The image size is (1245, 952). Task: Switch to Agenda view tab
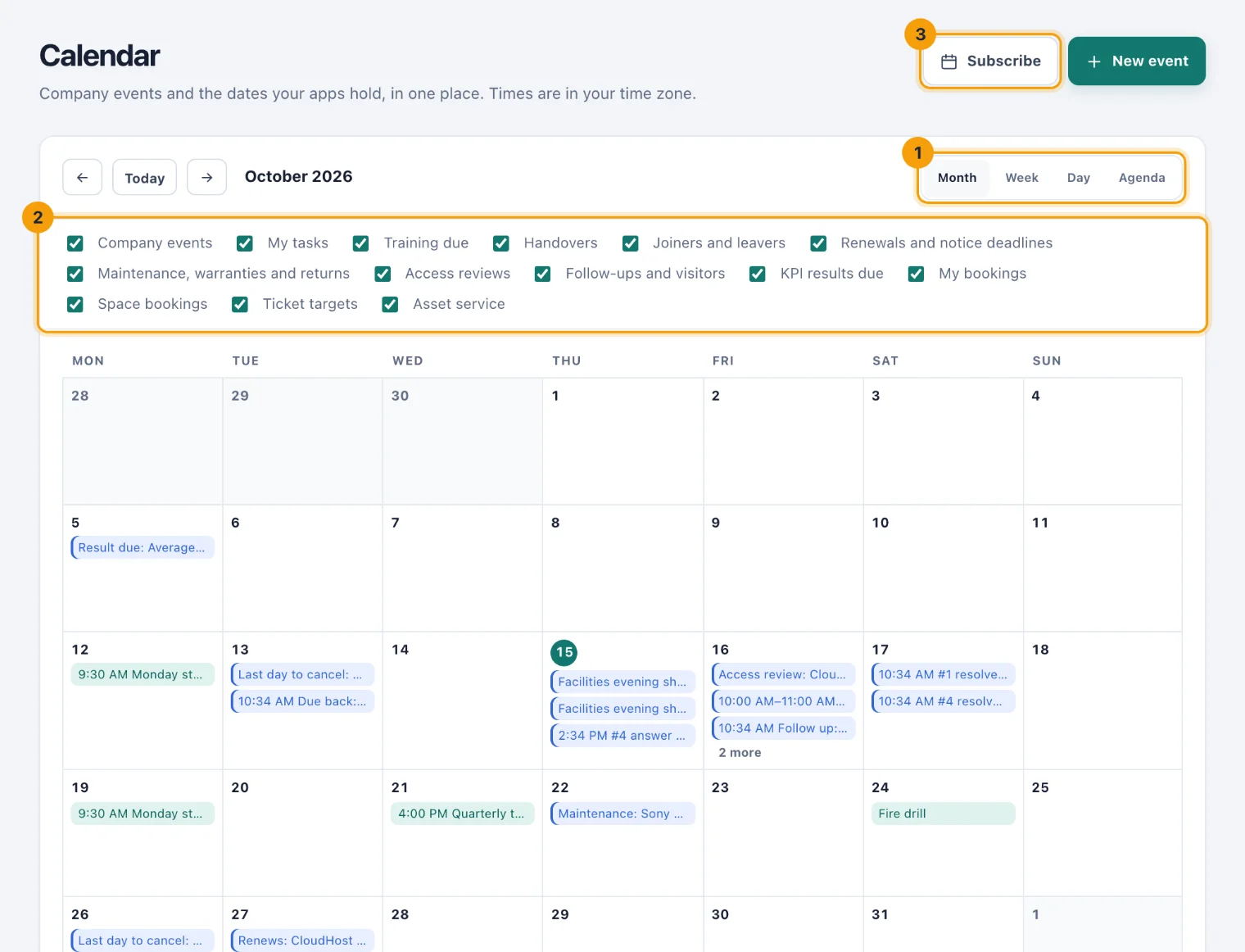point(1142,178)
